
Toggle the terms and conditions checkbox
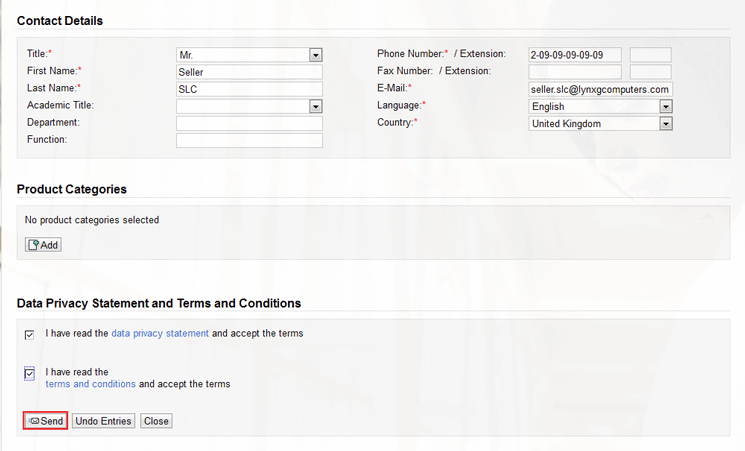[x=30, y=373]
